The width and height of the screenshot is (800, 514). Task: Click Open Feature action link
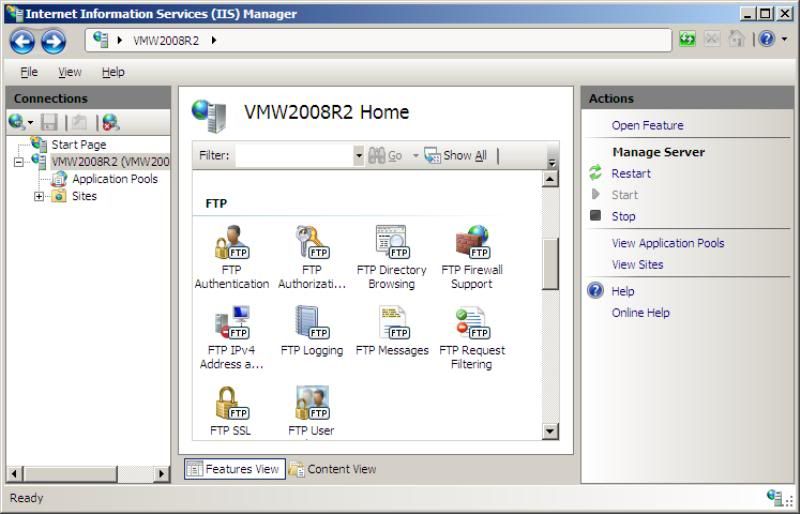click(x=647, y=125)
